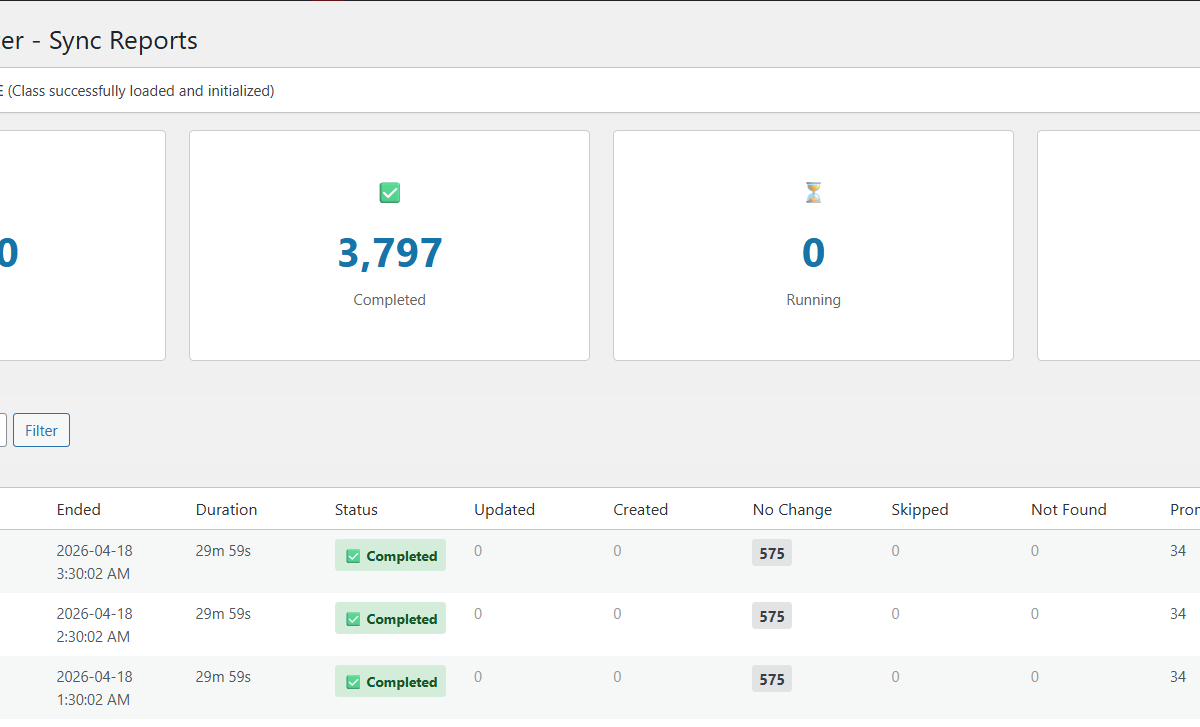This screenshot has height=727, width=1200.
Task: Click the Updated column header
Action: click(x=504, y=509)
